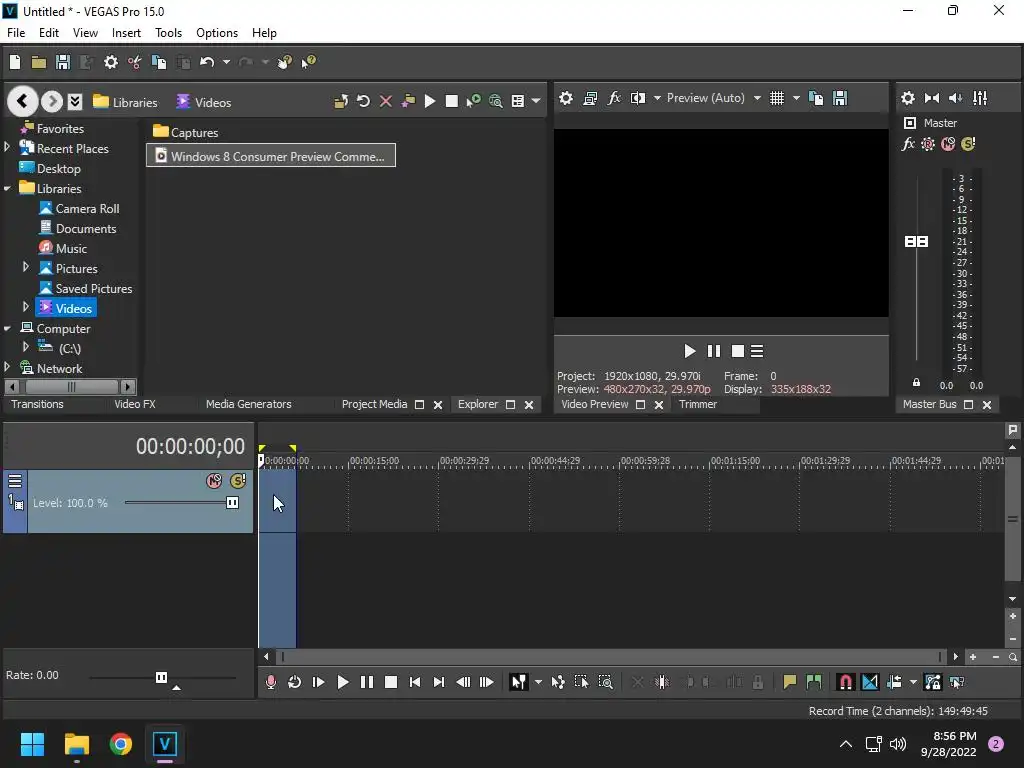This screenshot has width=1024, height=768.
Task: Stop timeline playback
Action: coord(391,682)
